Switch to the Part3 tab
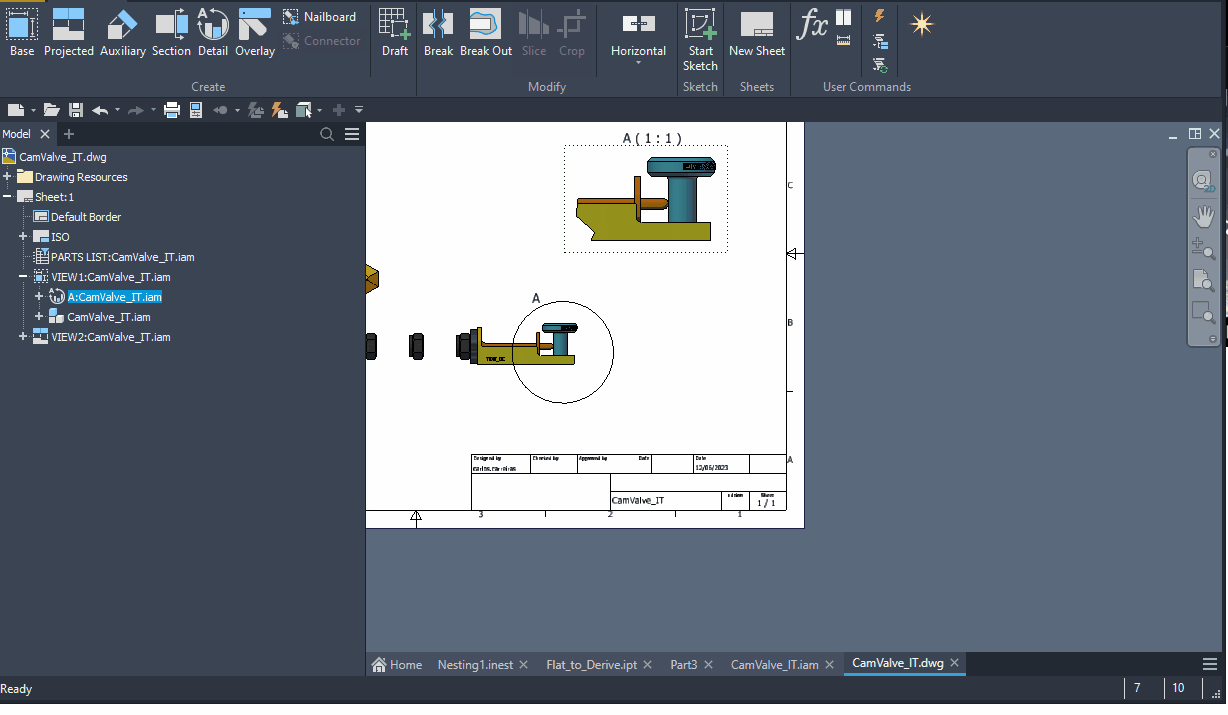 (685, 663)
